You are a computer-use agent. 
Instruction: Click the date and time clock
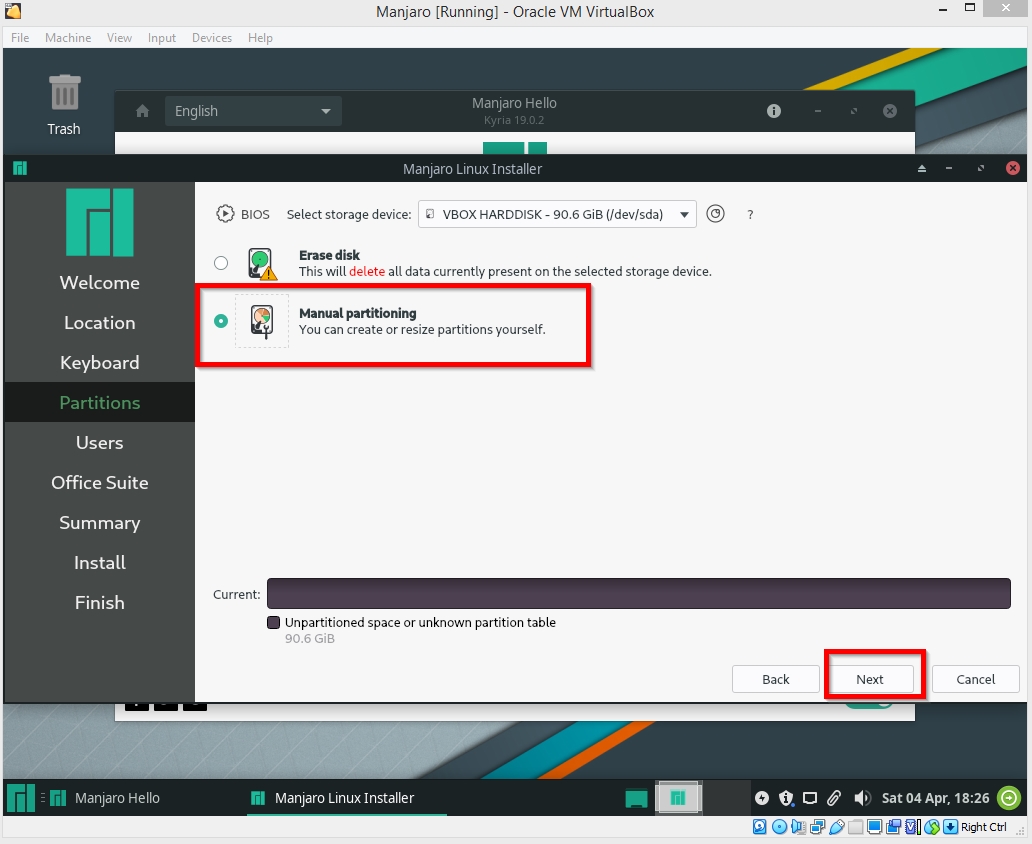coord(935,798)
